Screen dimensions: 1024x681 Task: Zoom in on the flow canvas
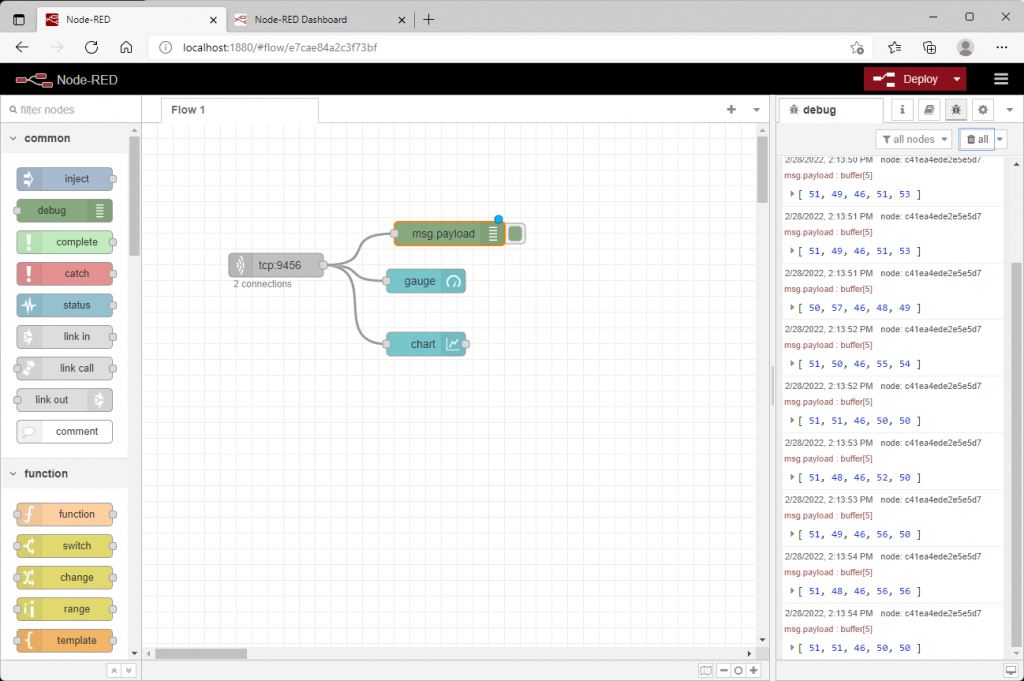754,671
